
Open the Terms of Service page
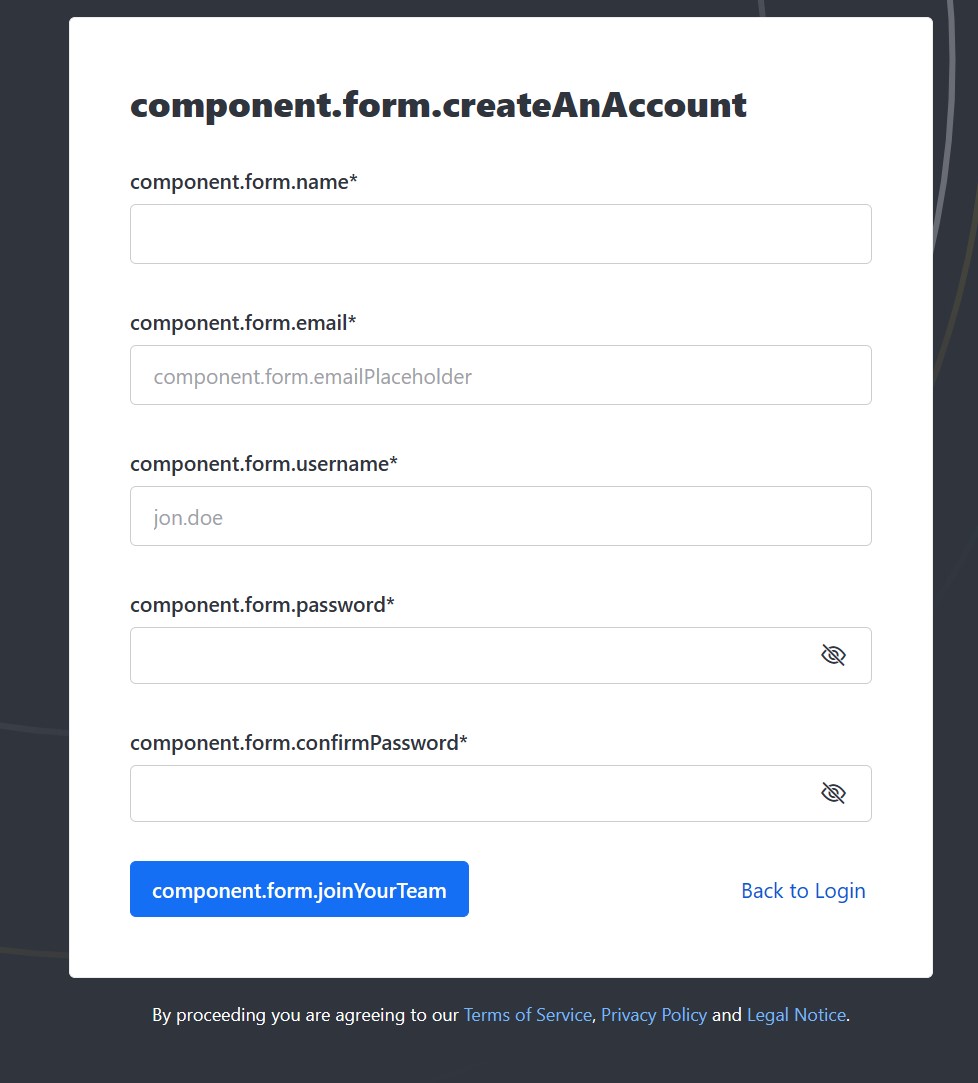click(527, 1014)
